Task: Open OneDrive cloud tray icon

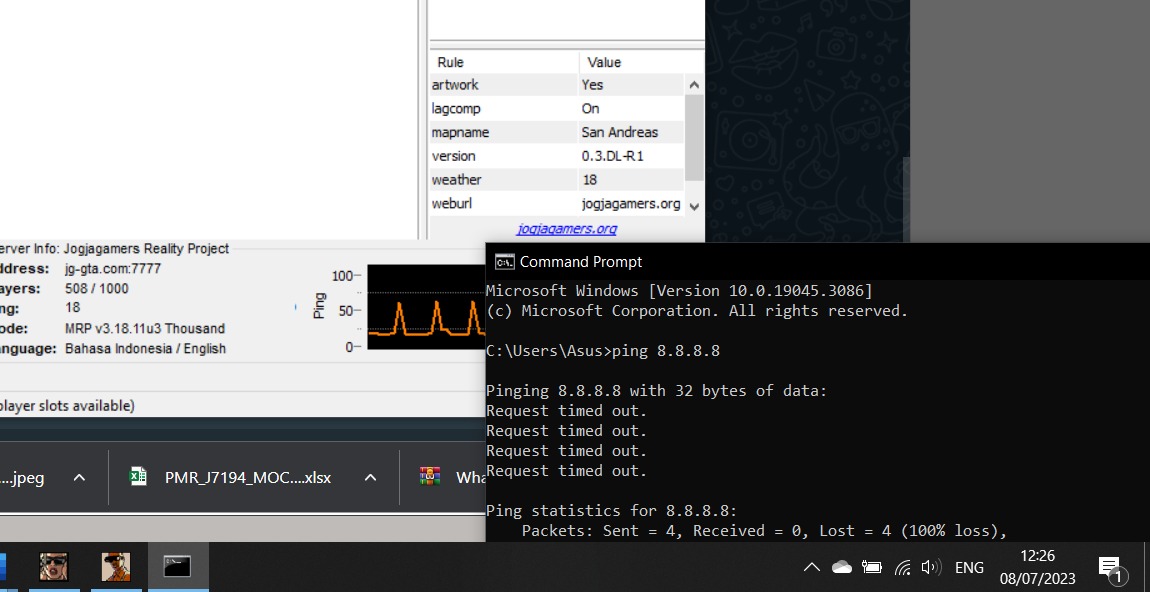Action: coord(842,567)
